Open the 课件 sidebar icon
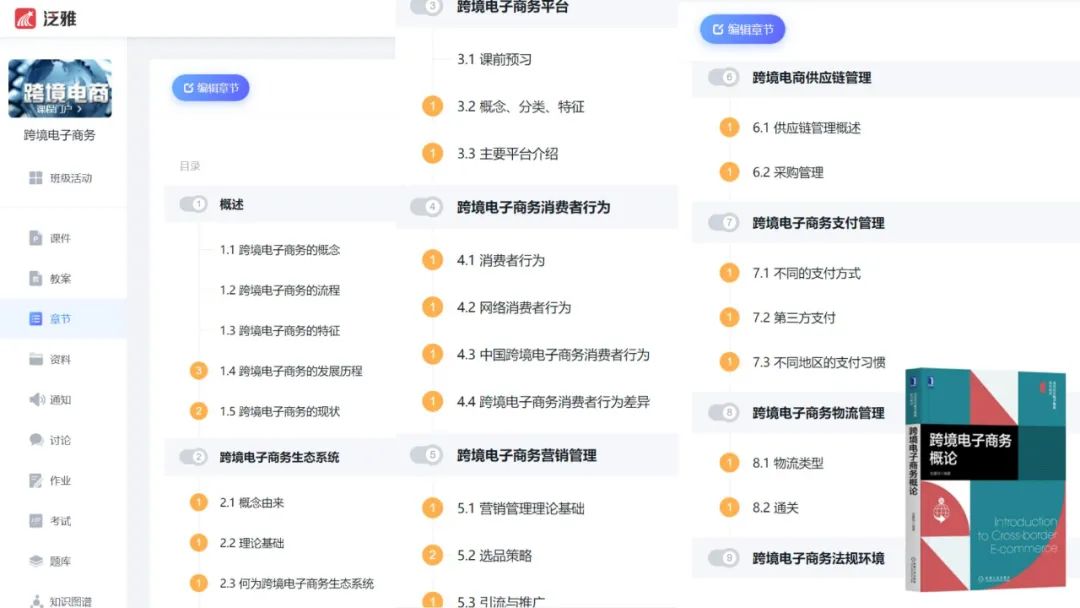 tap(36, 238)
